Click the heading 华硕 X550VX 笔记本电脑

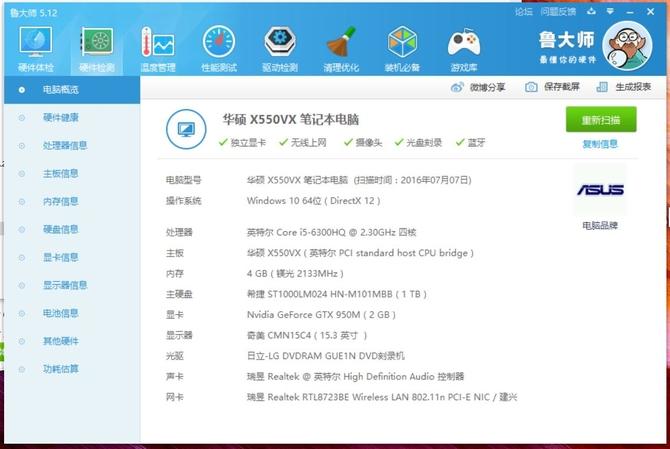pos(291,120)
